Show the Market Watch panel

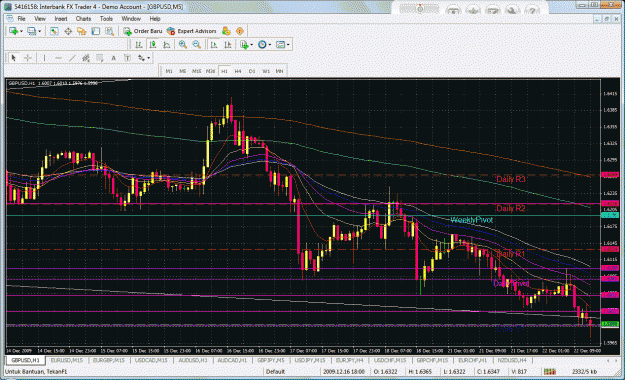tap(54, 31)
